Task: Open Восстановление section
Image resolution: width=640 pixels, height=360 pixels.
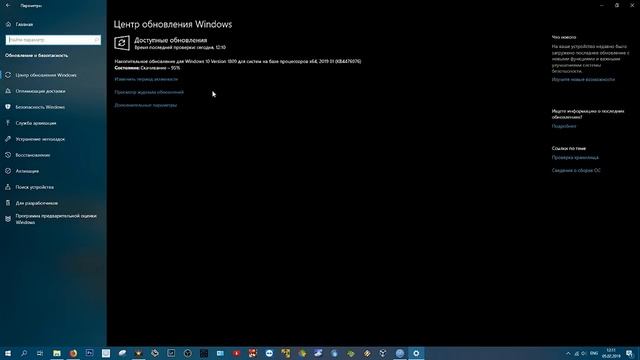Action: [53, 155]
